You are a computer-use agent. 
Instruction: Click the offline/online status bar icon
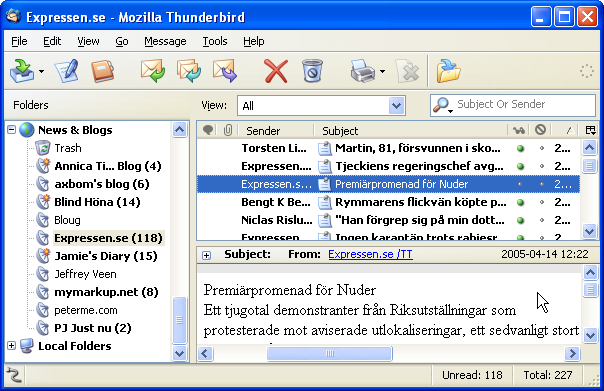(14, 375)
